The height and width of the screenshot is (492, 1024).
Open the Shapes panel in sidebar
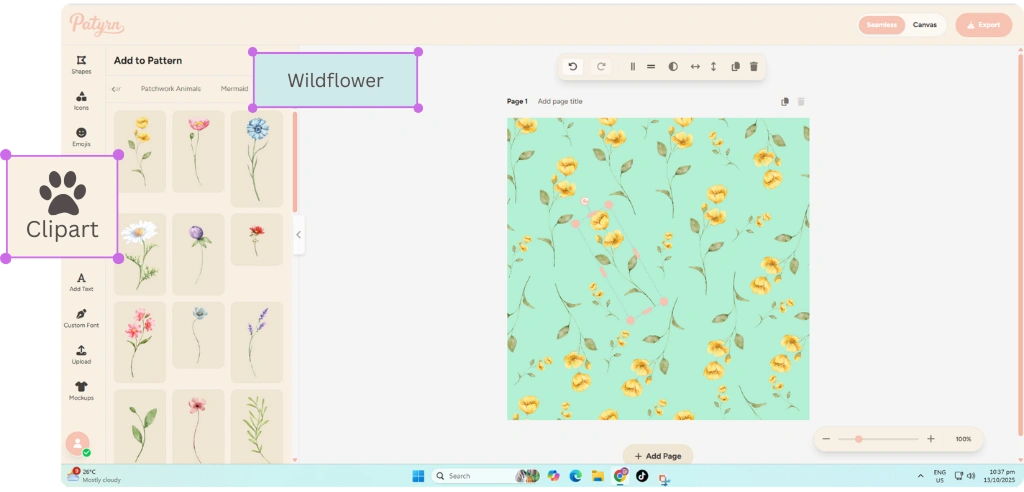[x=81, y=64]
